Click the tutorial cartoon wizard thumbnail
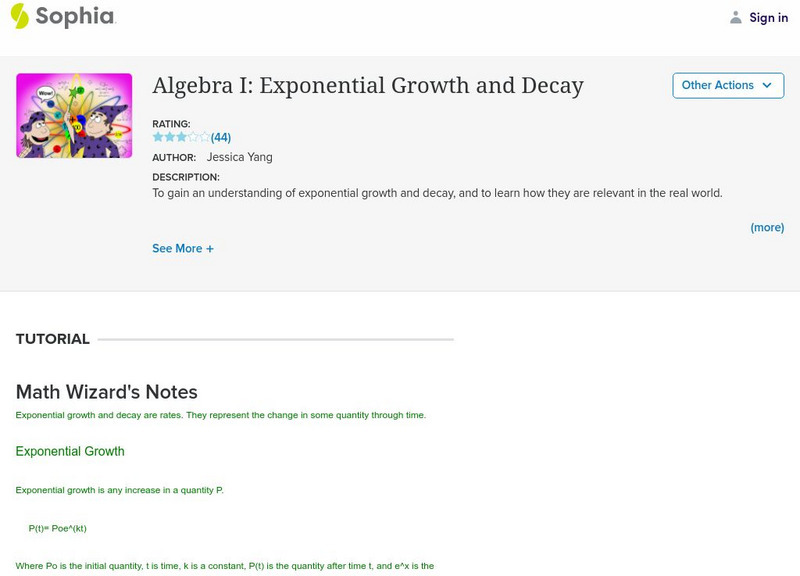This screenshot has height=576, width=800. (74, 115)
